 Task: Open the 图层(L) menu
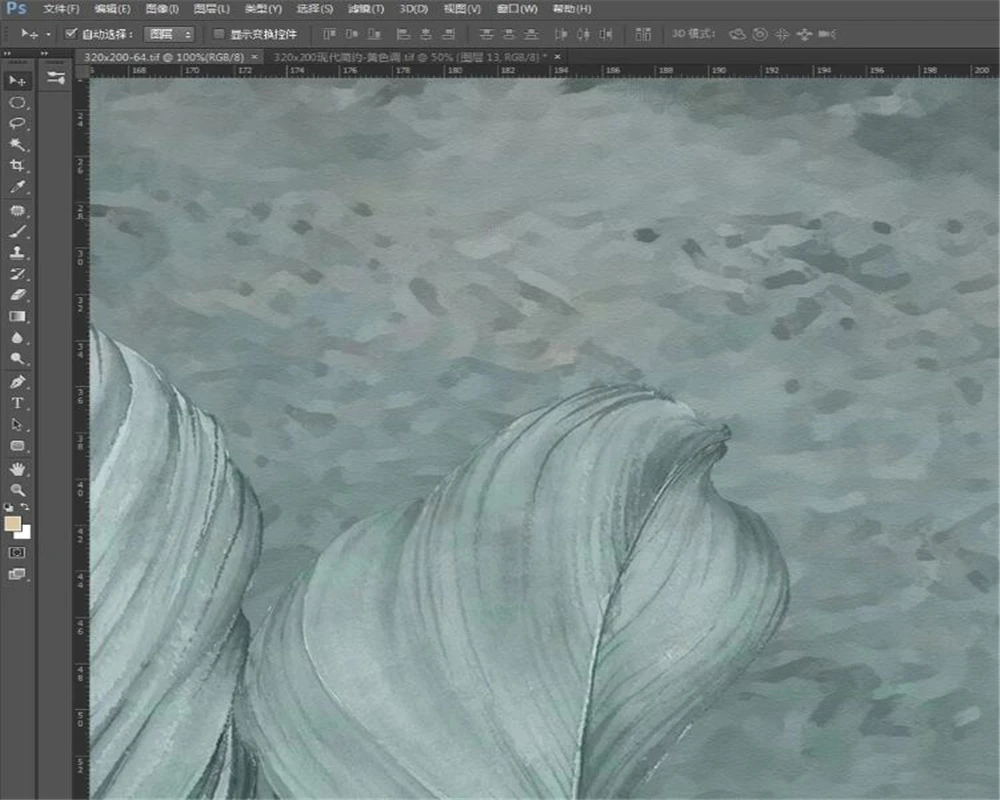[212, 9]
